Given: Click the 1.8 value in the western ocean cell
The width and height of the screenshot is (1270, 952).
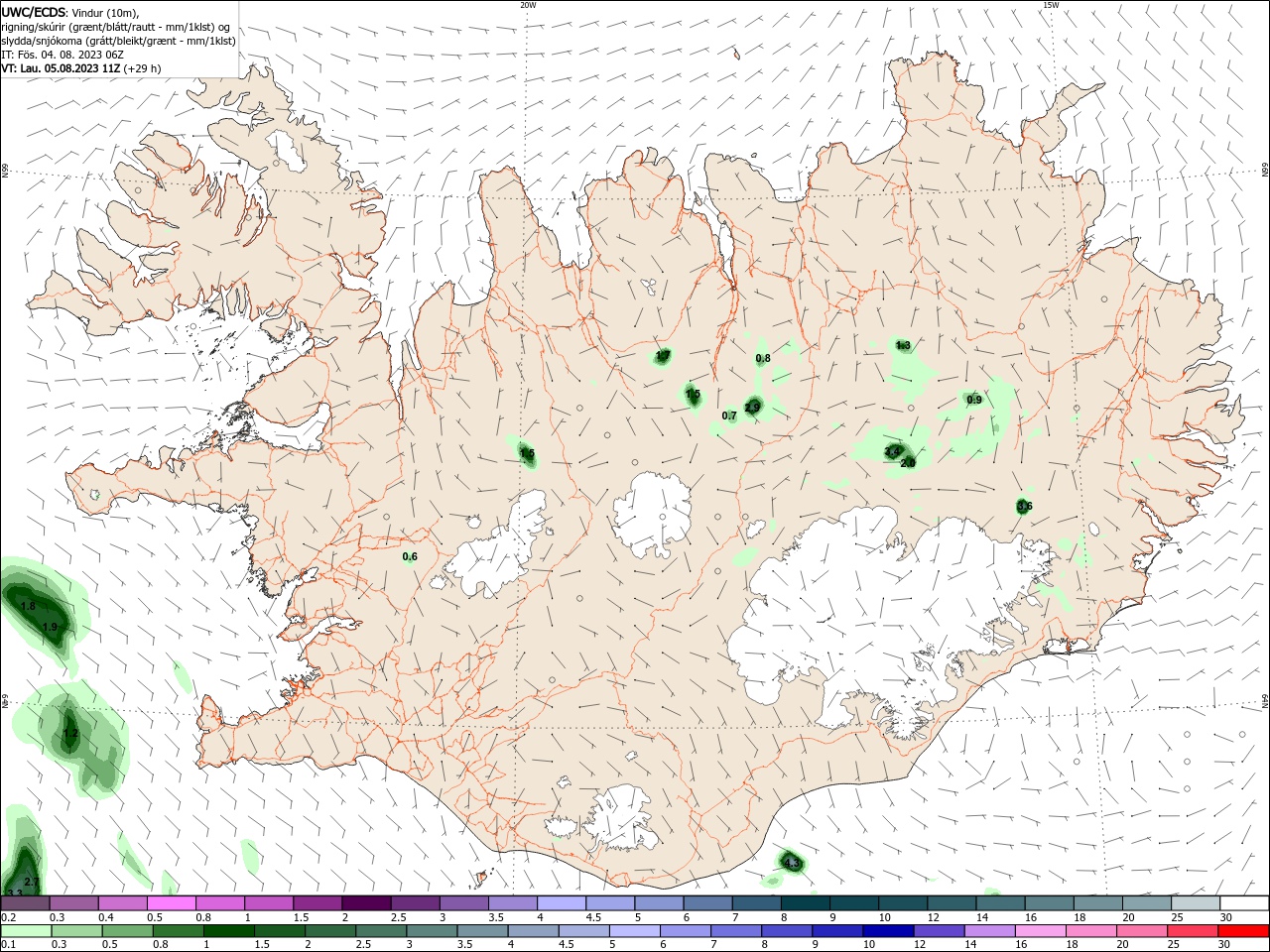Looking at the screenshot, I should pos(28,606).
